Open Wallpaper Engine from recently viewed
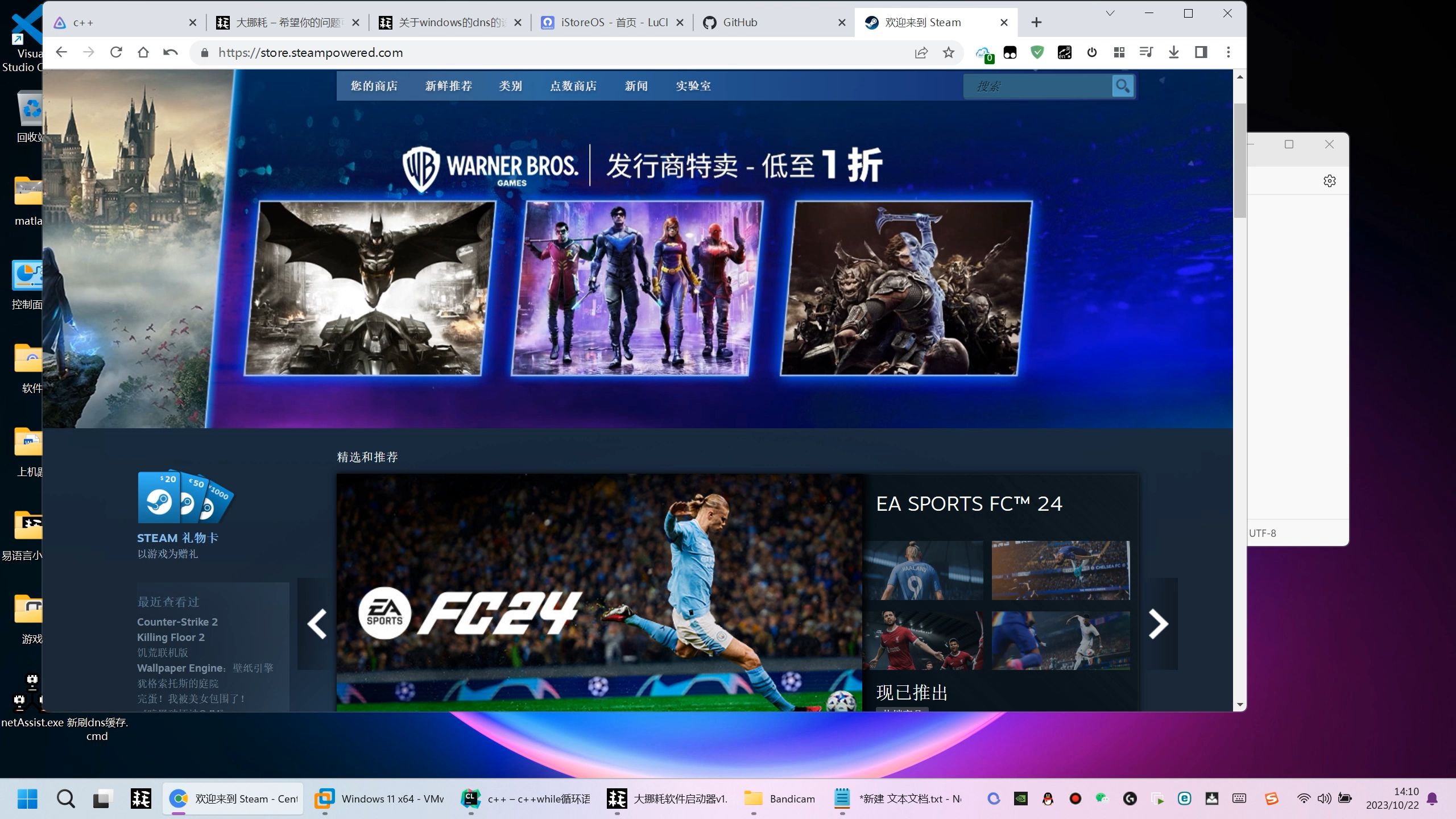The height and width of the screenshot is (819, 1456). coord(205,668)
